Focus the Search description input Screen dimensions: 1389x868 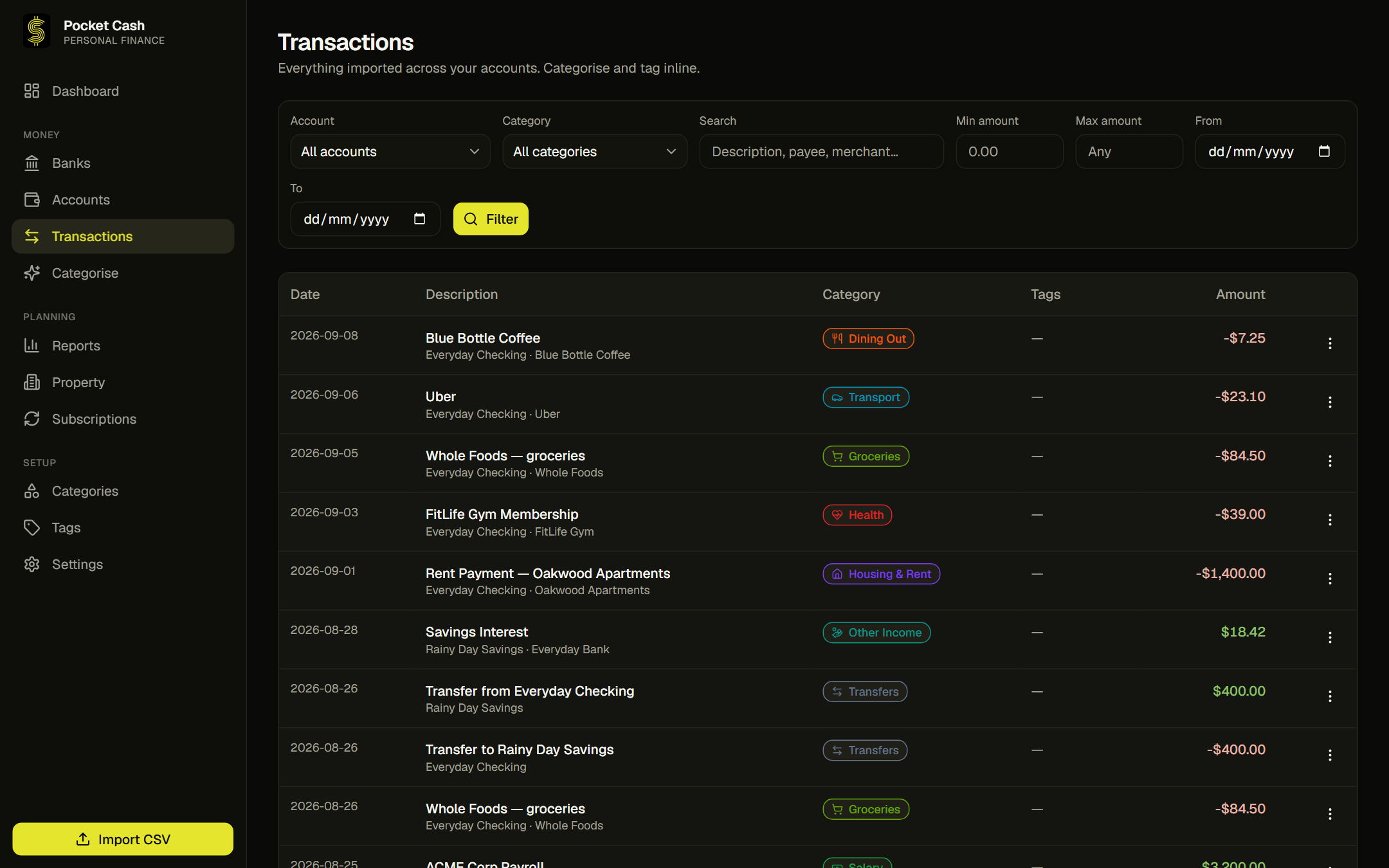tap(822, 152)
